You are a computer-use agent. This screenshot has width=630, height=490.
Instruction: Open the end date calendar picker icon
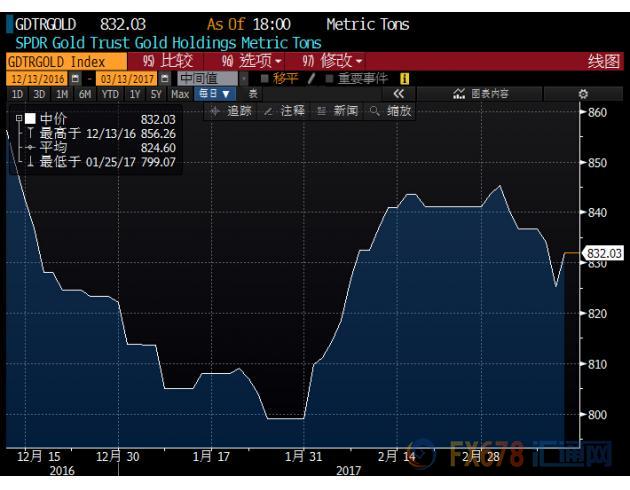point(164,79)
